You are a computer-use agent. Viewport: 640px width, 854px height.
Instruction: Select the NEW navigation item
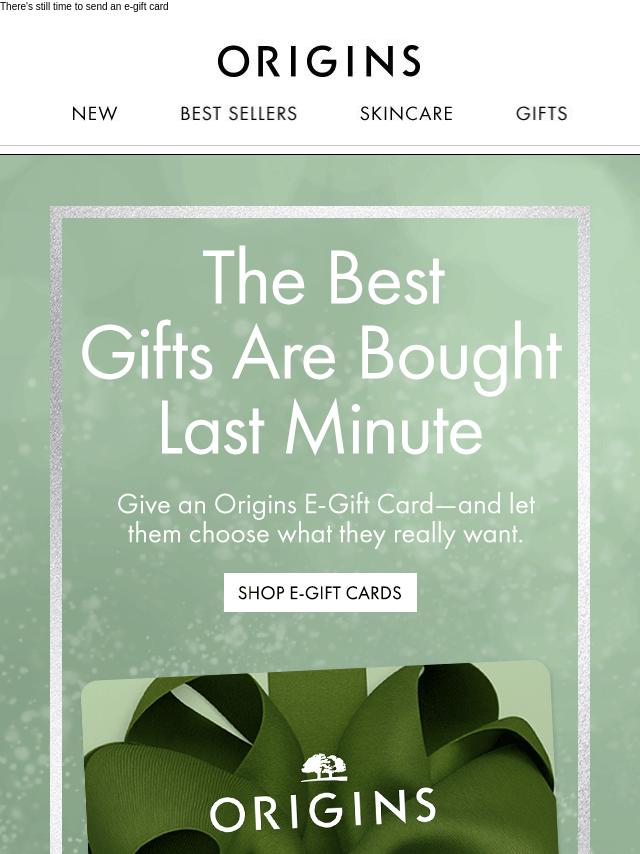pos(95,113)
